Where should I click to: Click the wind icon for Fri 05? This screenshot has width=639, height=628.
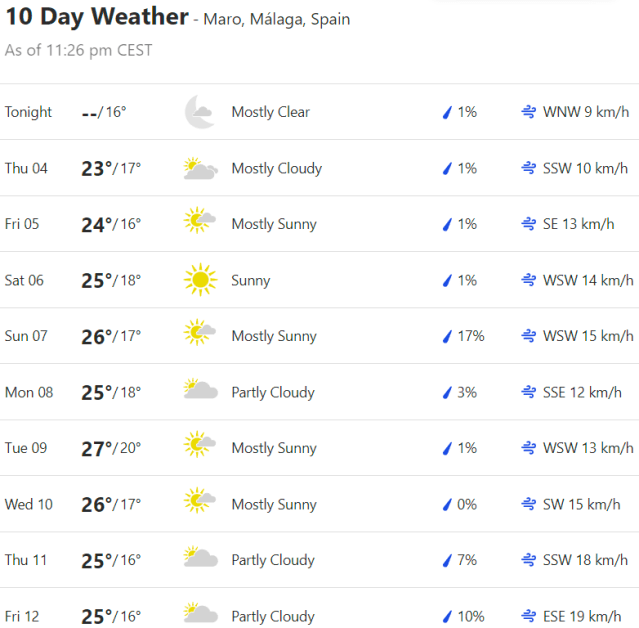tap(529, 225)
